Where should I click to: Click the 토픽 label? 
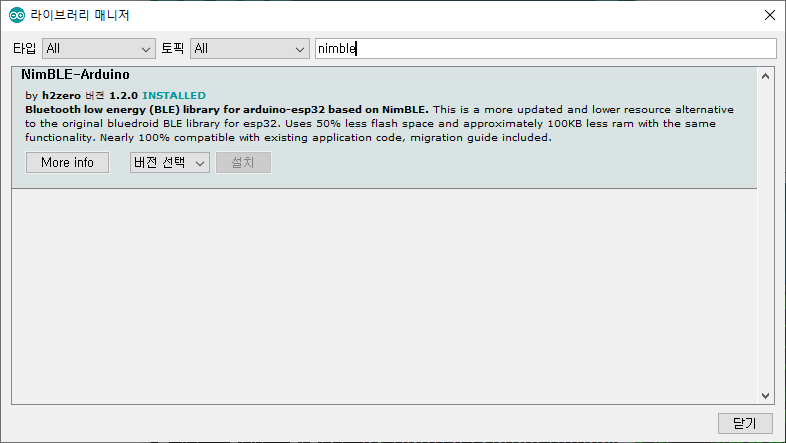(172, 49)
